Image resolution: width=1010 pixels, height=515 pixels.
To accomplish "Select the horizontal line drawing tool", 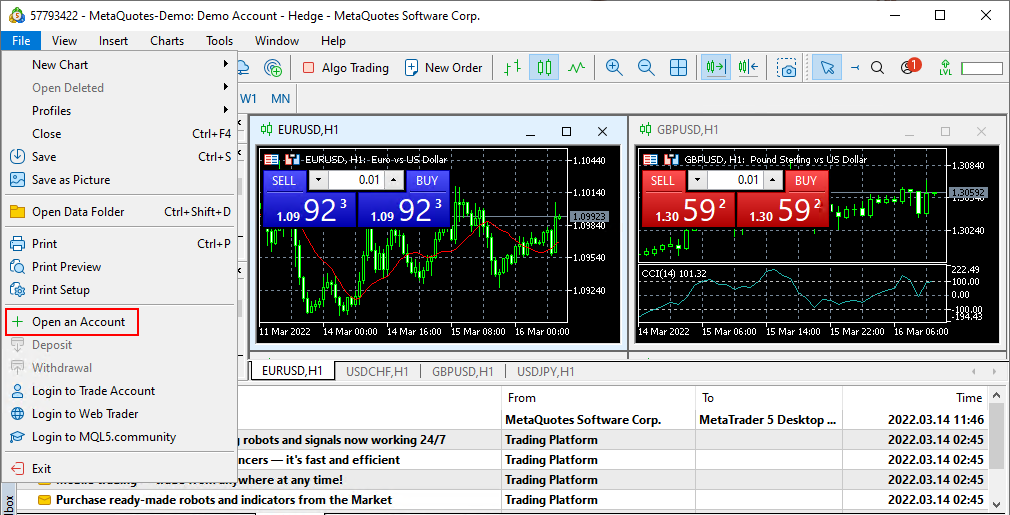I will [x=855, y=68].
